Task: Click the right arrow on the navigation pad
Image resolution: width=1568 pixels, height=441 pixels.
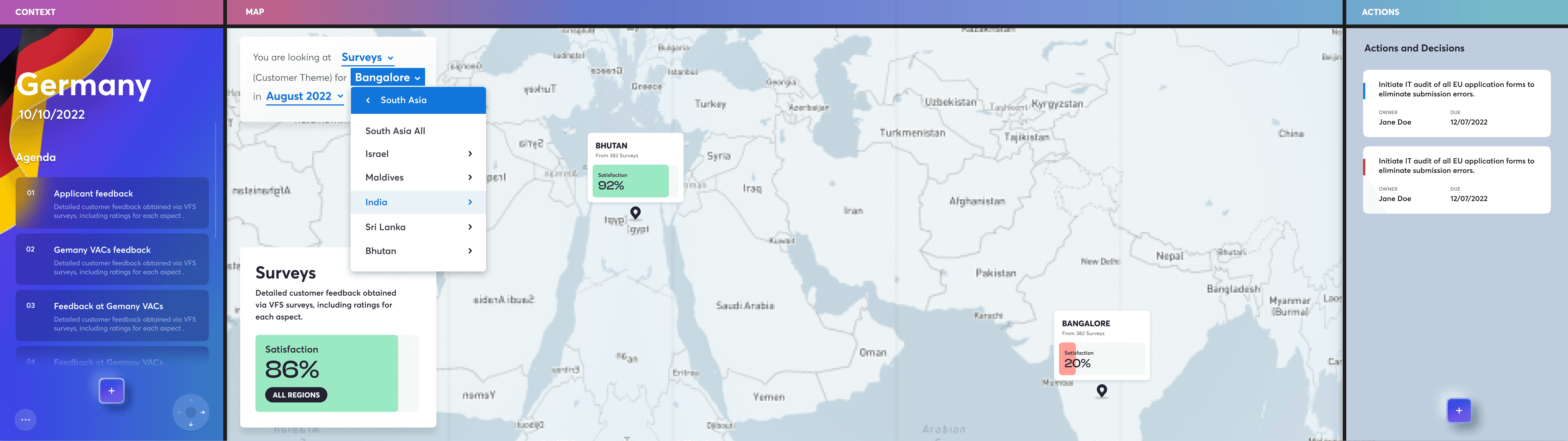Action: coord(203,413)
